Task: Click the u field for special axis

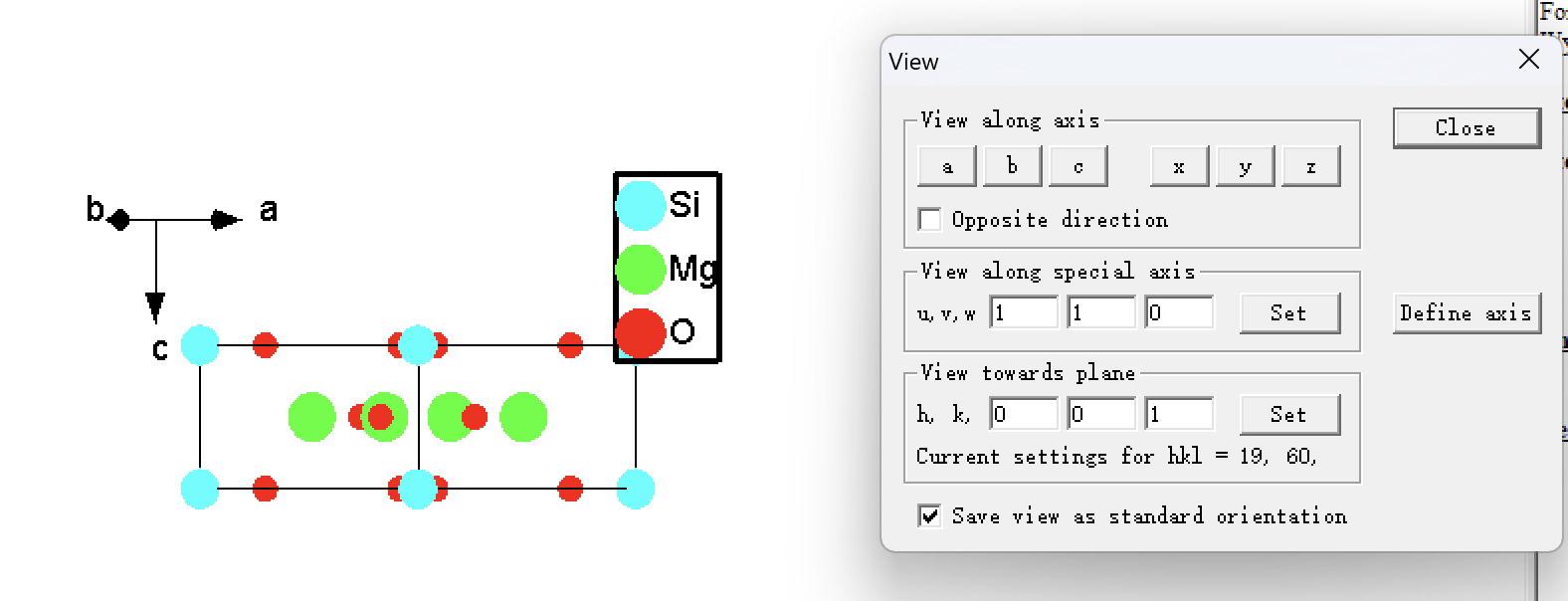Action: [1023, 312]
